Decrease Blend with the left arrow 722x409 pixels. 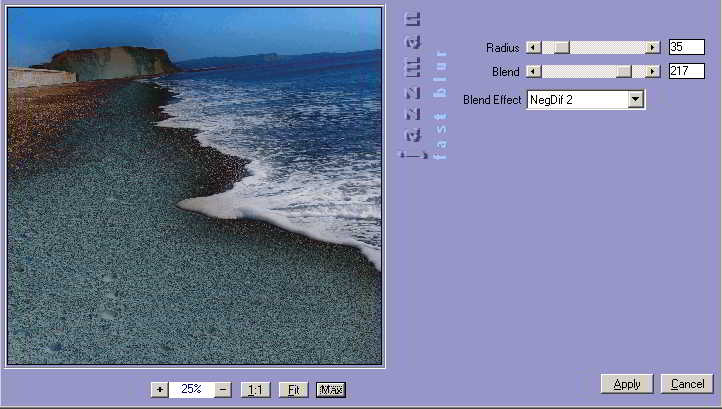tap(533, 72)
